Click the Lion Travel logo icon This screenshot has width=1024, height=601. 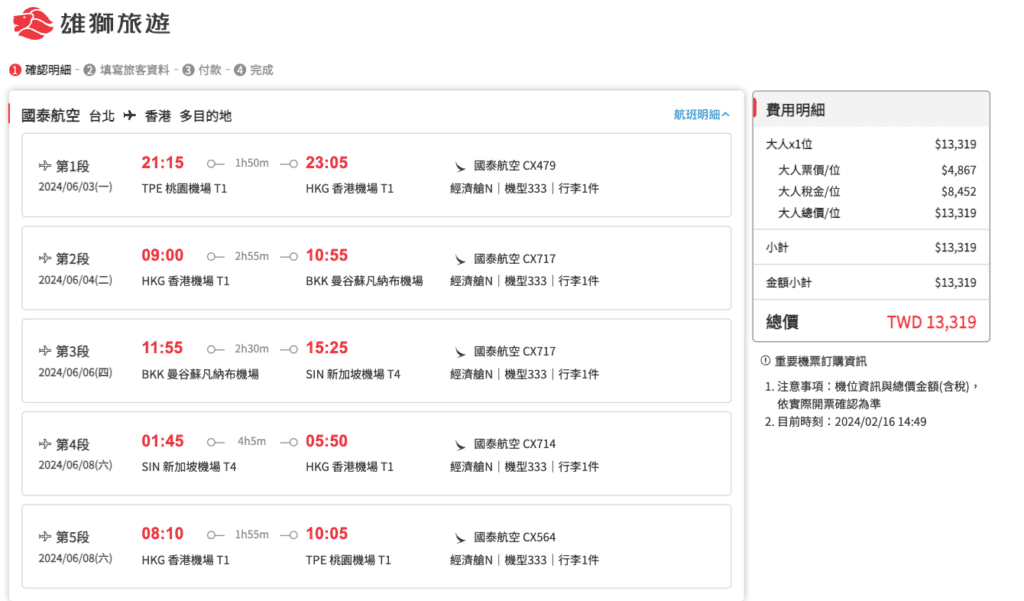pos(33,24)
